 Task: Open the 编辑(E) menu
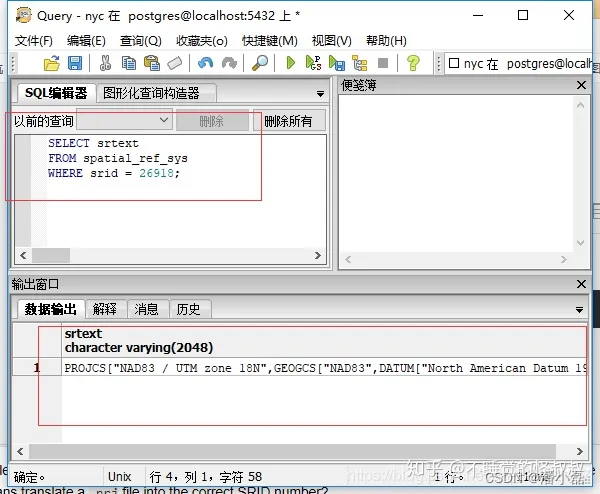click(x=86, y=41)
